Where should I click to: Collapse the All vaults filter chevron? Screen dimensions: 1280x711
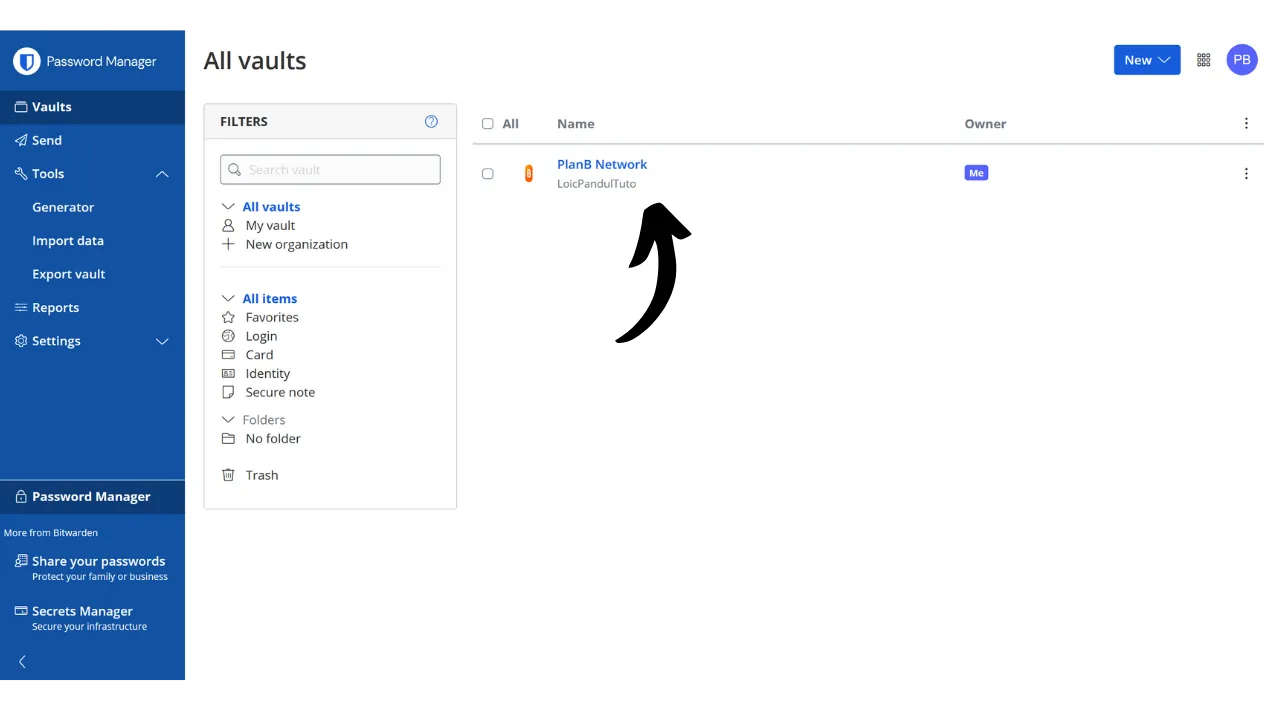pos(228,207)
